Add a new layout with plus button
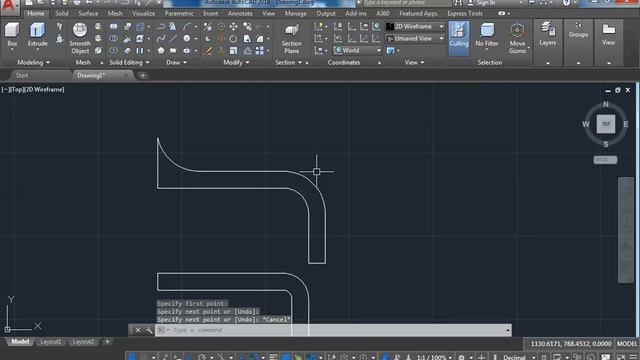 (107, 342)
